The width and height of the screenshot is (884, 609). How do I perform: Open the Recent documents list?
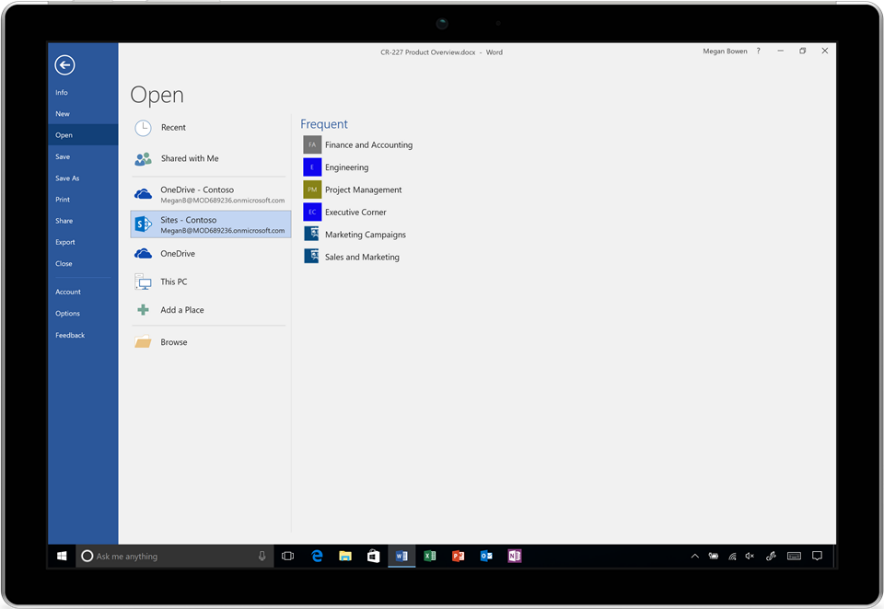click(x=173, y=128)
